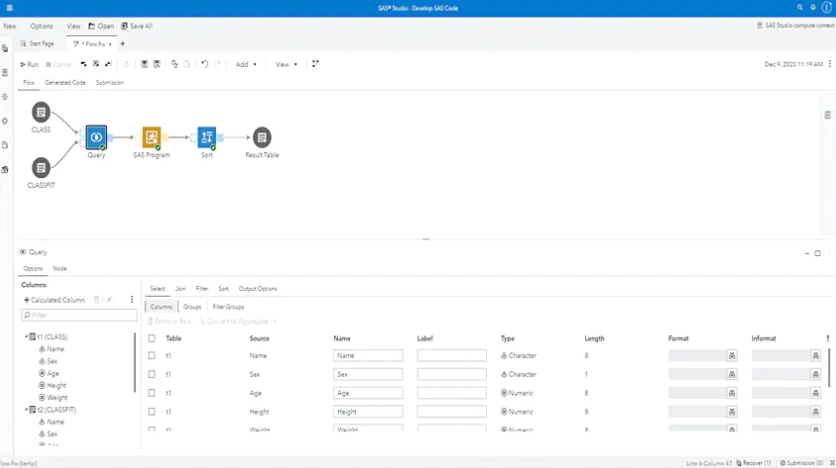836x468 pixels.
Task: Select the Result Table node
Action: 262,138
